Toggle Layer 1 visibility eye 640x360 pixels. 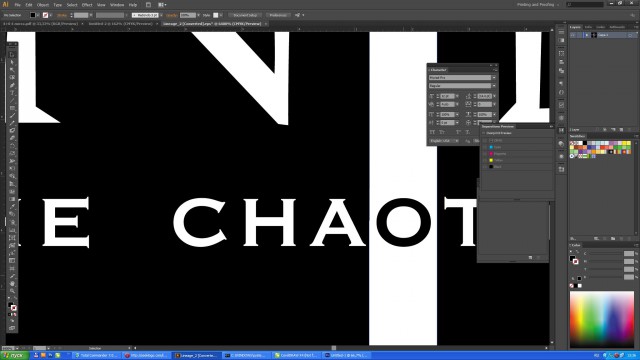(x=573, y=35)
